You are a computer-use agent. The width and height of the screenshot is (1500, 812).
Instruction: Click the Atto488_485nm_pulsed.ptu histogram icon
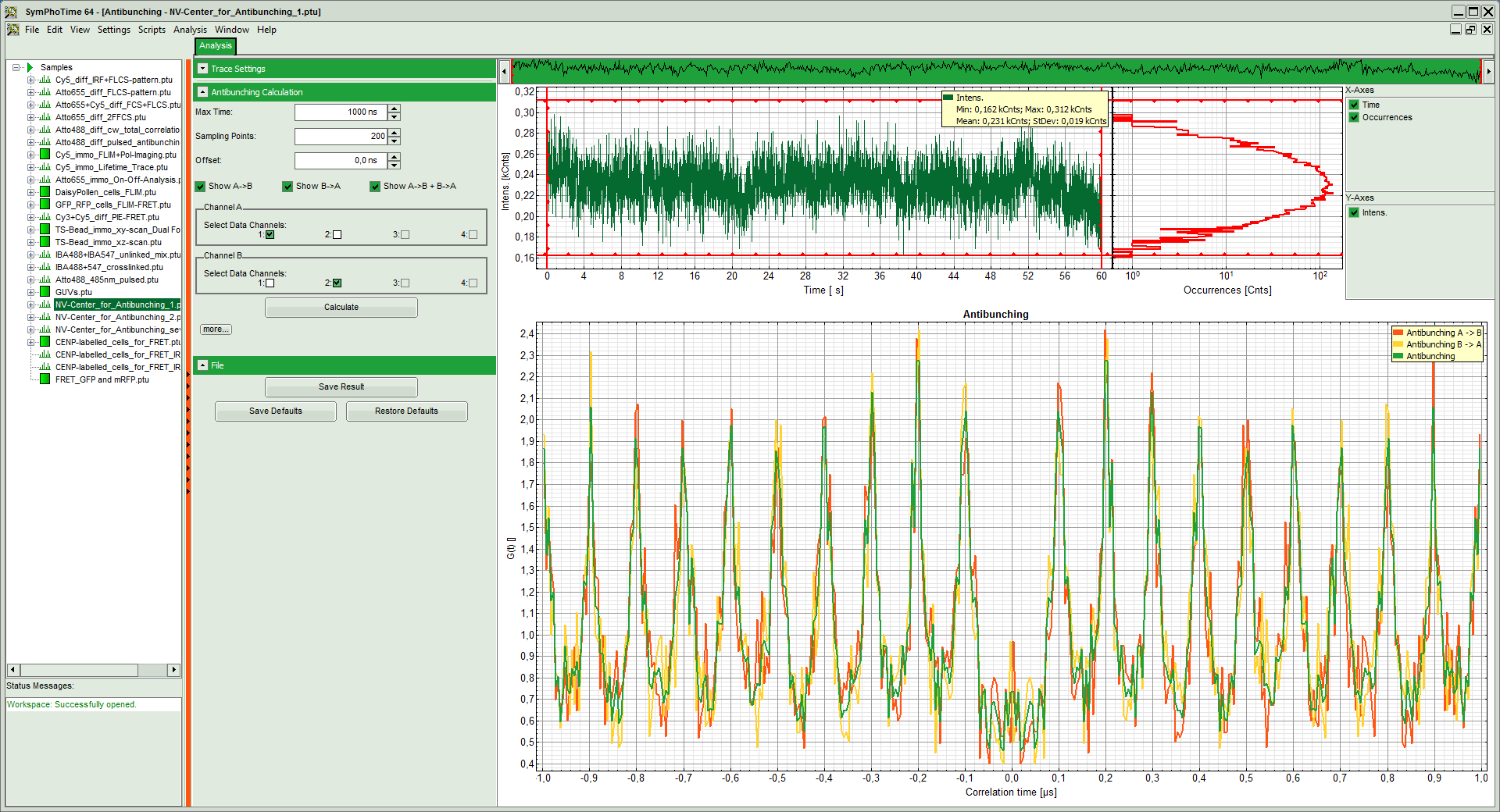coord(45,280)
